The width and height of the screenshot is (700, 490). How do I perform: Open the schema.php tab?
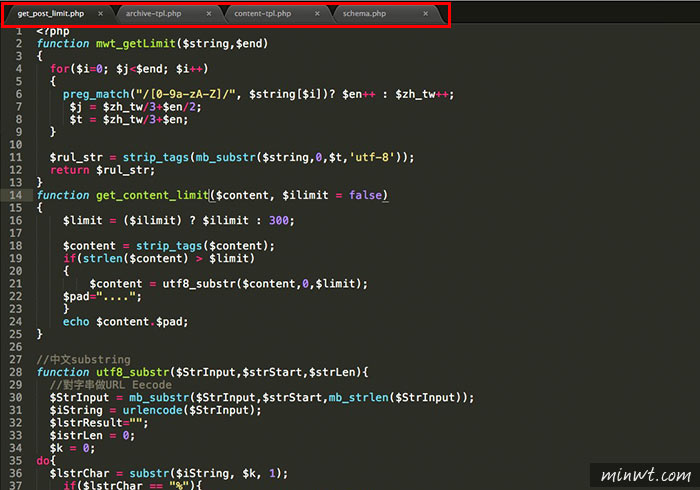364,13
